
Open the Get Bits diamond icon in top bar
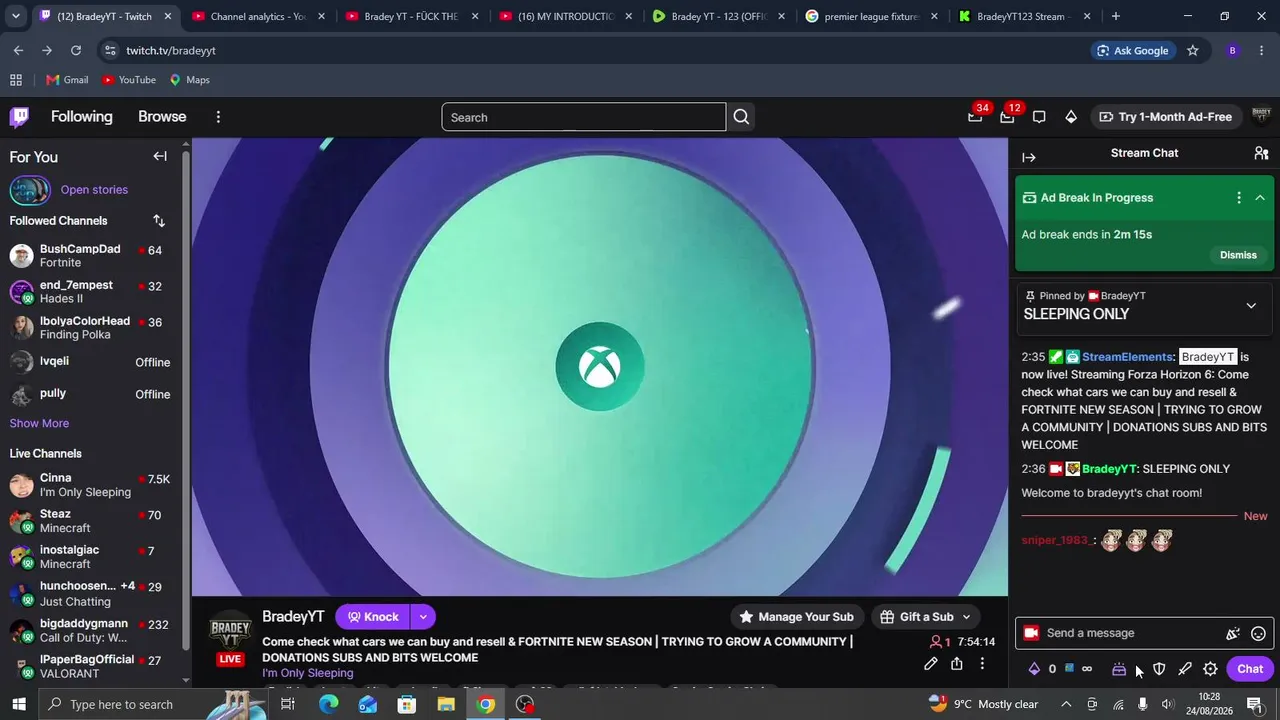pos(1071,117)
